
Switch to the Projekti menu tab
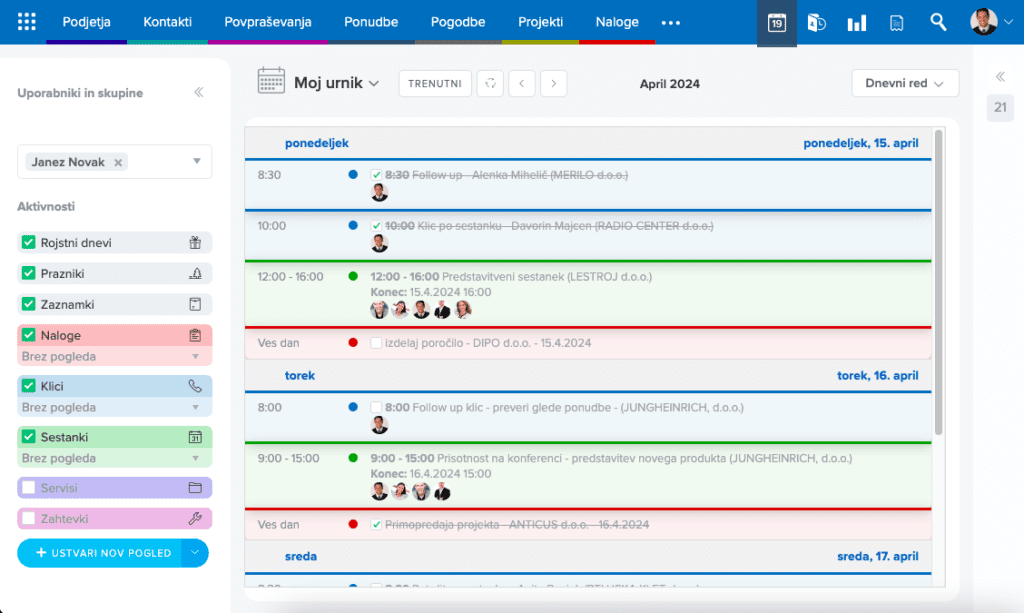tap(540, 22)
